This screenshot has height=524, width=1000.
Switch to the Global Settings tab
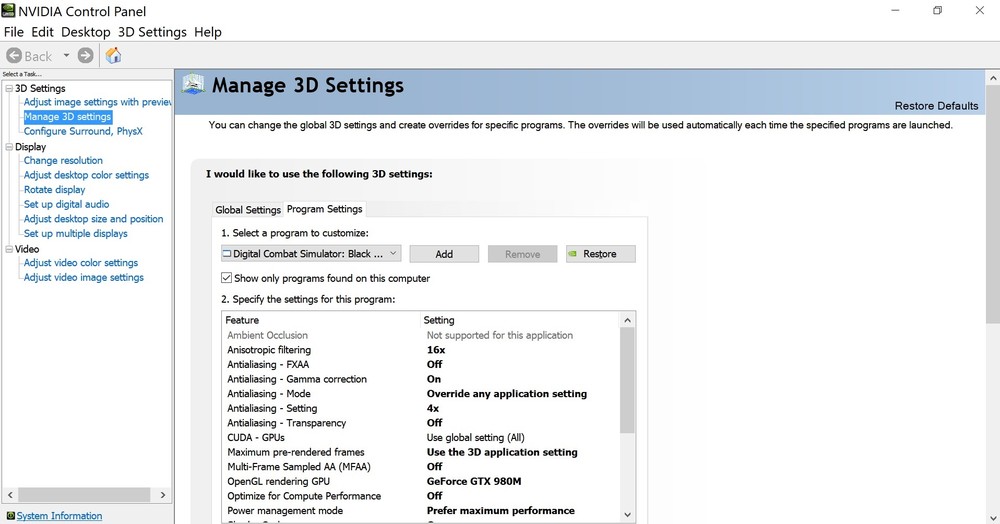click(x=248, y=210)
